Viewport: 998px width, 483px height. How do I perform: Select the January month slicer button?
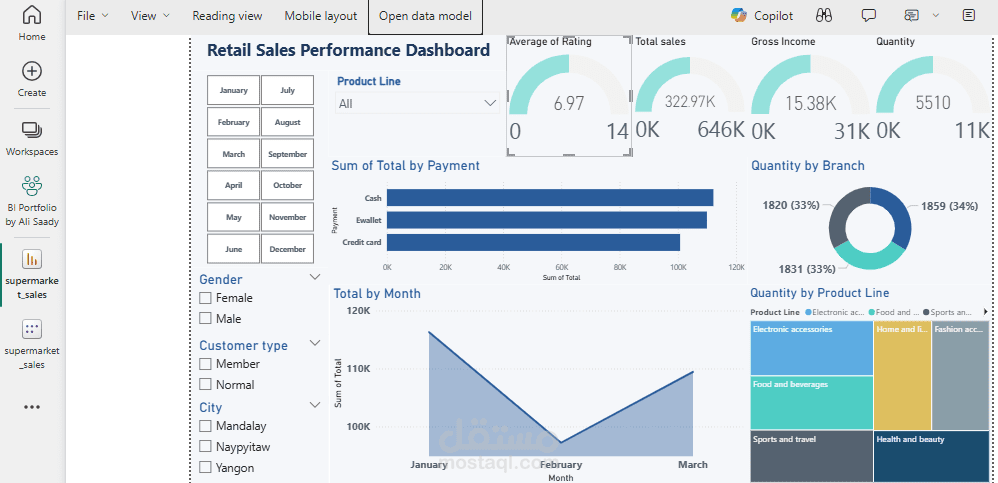tap(234, 90)
